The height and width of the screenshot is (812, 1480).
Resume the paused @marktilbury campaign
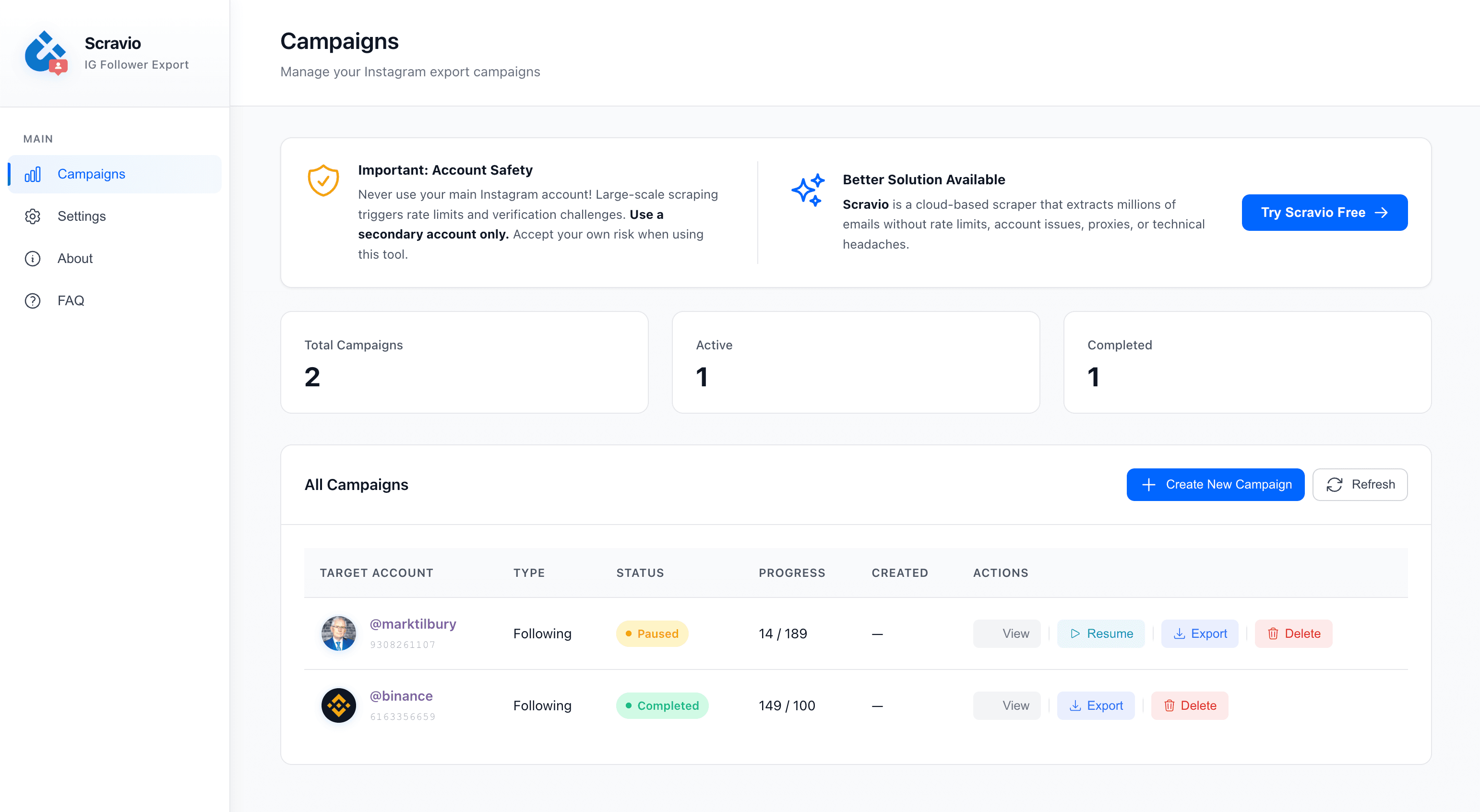coord(1100,633)
